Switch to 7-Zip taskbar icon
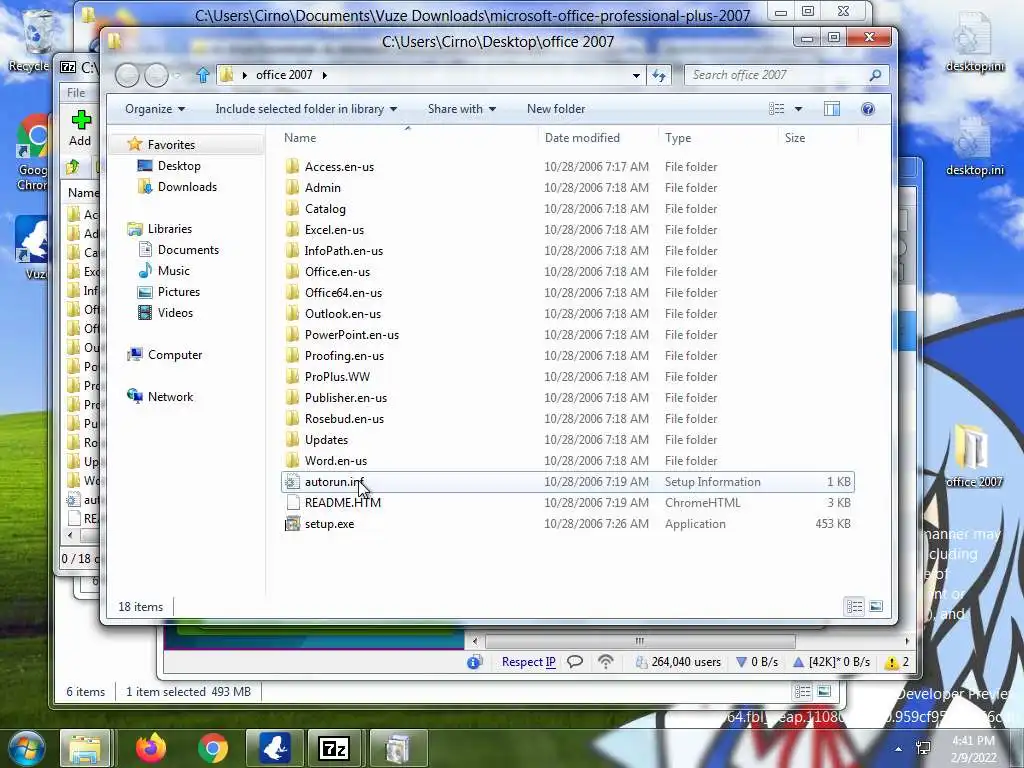The width and height of the screenshot is (1024, 768). click(x=334, y=748)
